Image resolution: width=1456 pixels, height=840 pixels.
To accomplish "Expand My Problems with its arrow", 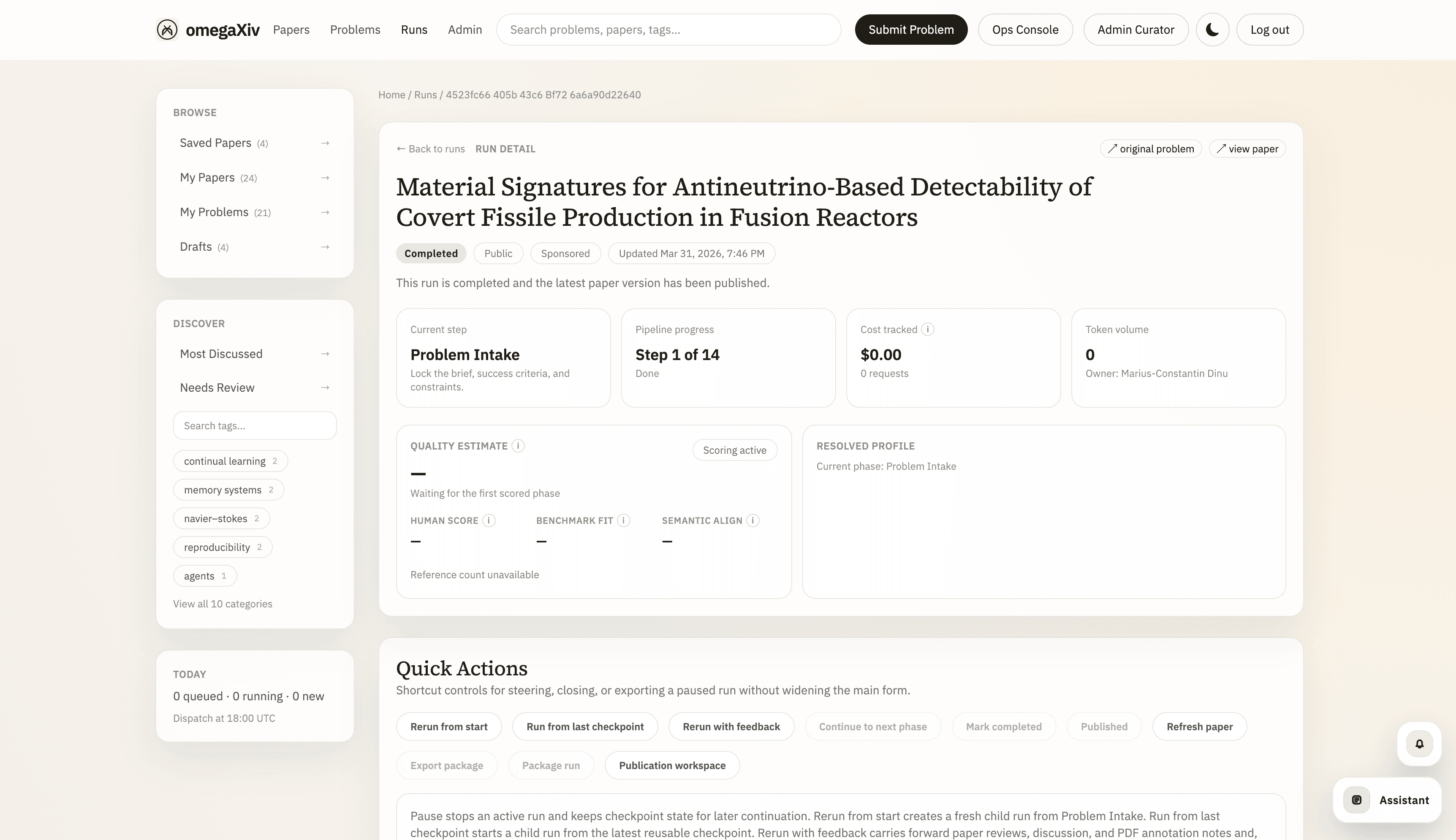I will [x=325, y=212].
